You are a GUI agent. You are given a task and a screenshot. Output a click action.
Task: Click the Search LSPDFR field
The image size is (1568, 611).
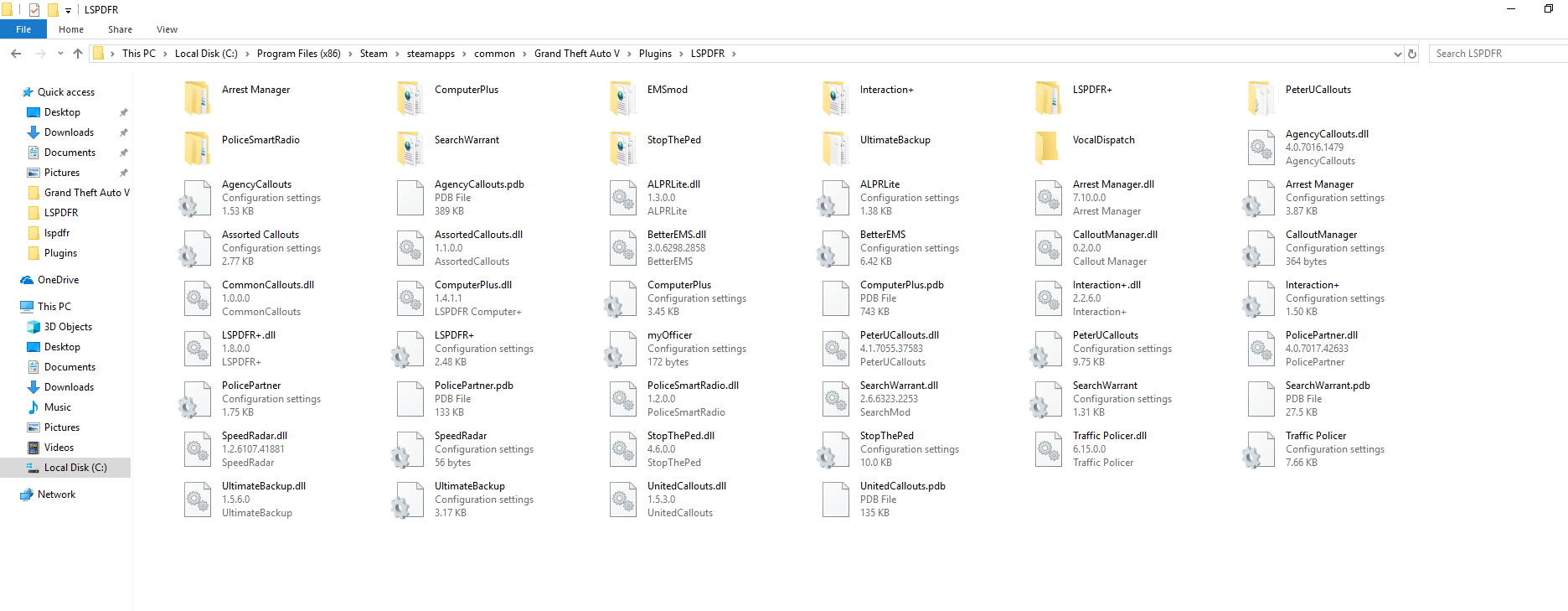[x=1498, y=54]
